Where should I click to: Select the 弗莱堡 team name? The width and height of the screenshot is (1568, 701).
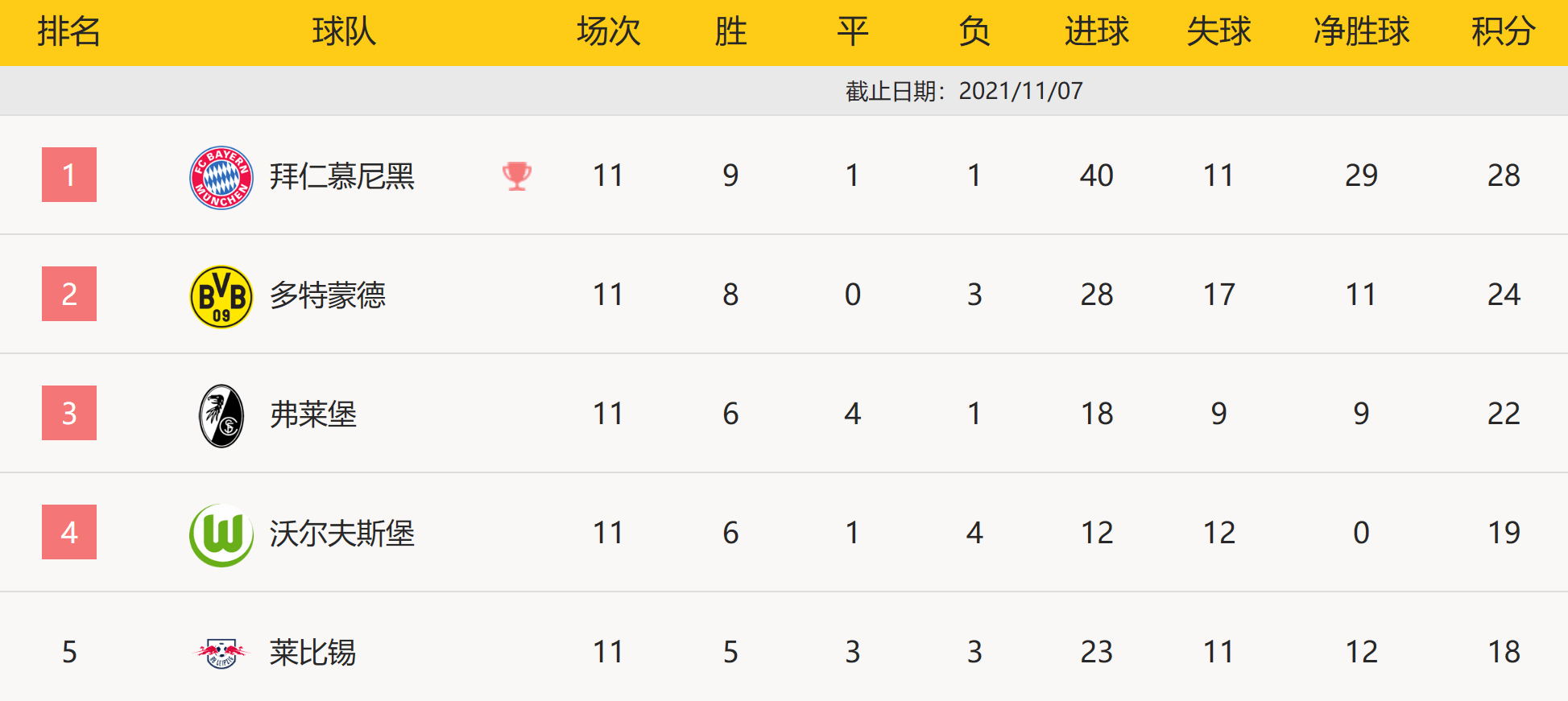click(x=313, y=414)
